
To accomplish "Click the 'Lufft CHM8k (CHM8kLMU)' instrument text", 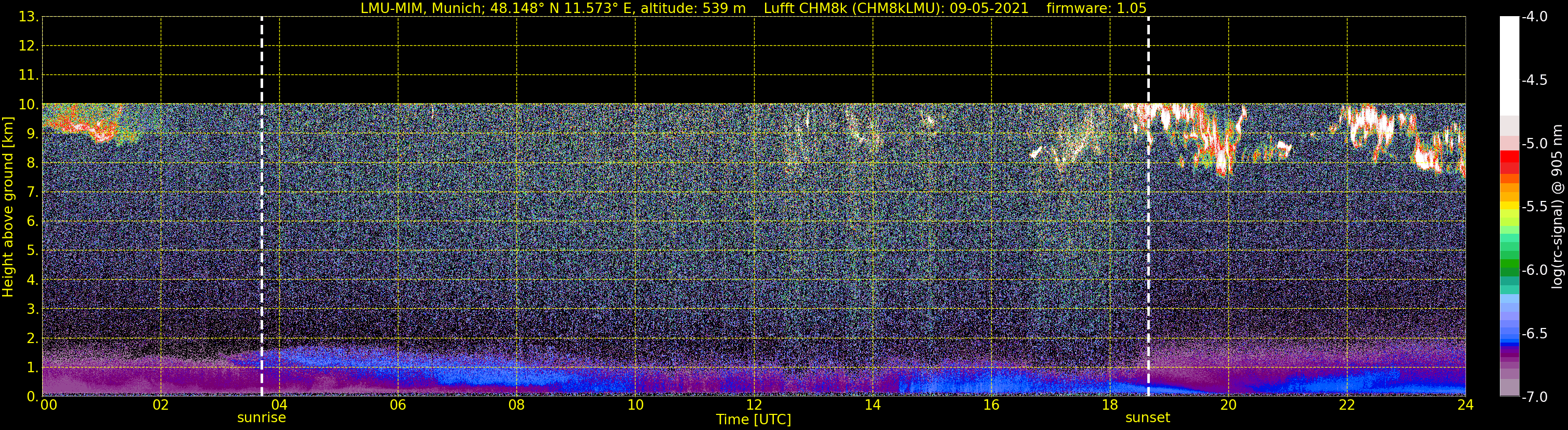I will click(x=852, y=8).
